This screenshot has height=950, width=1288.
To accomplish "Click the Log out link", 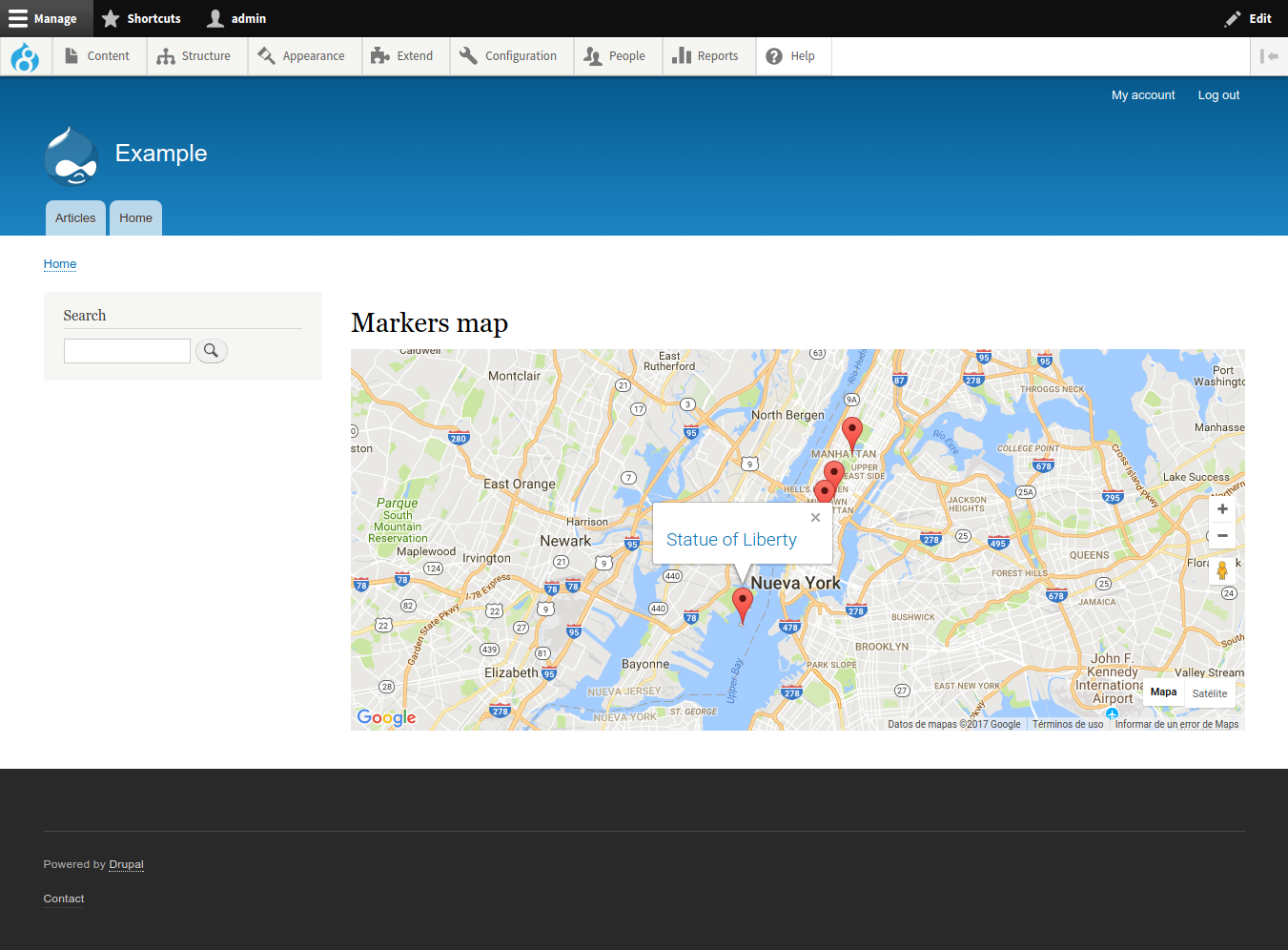I will click(x=1217, y=95).
